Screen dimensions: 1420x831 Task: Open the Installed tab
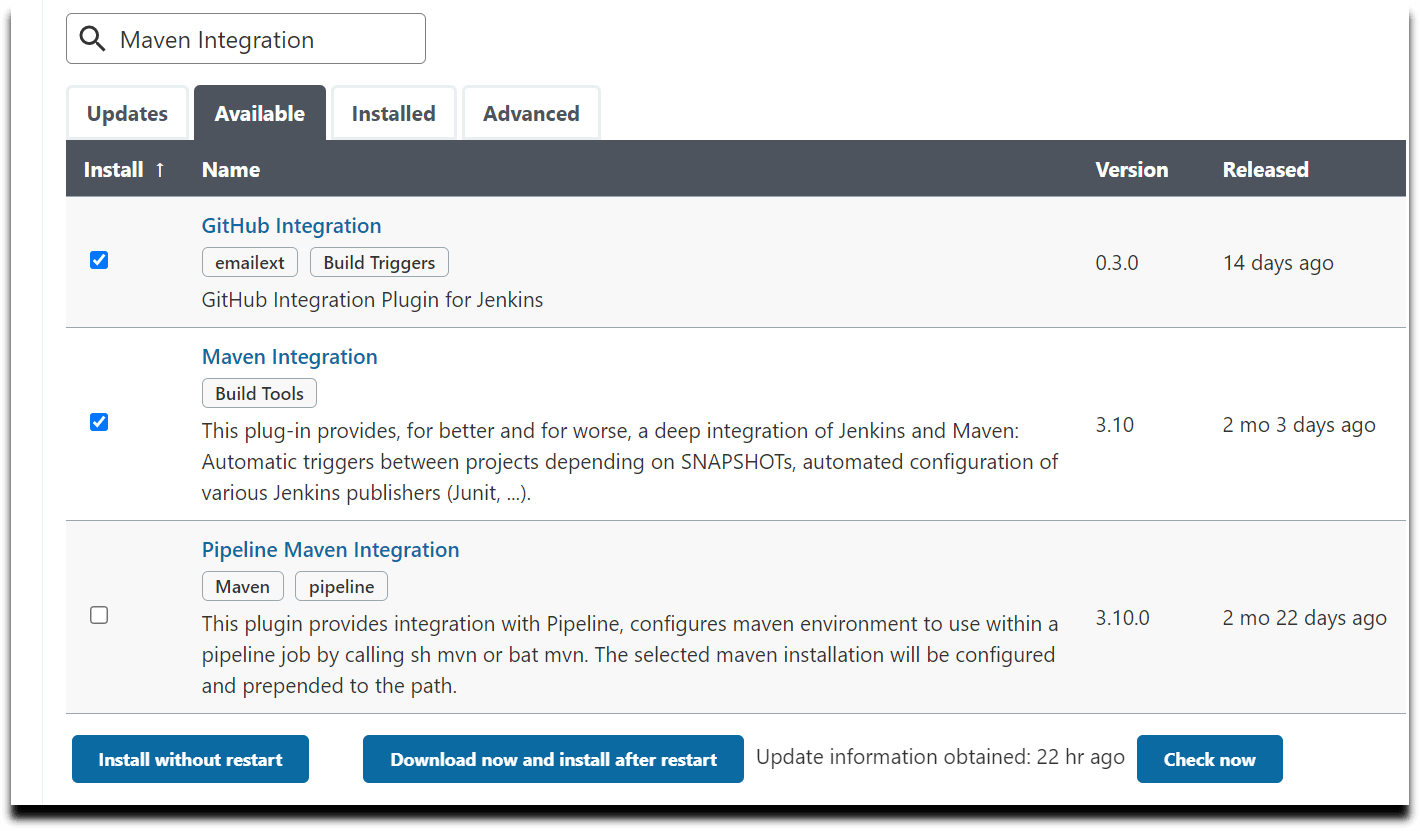[393, 113]
